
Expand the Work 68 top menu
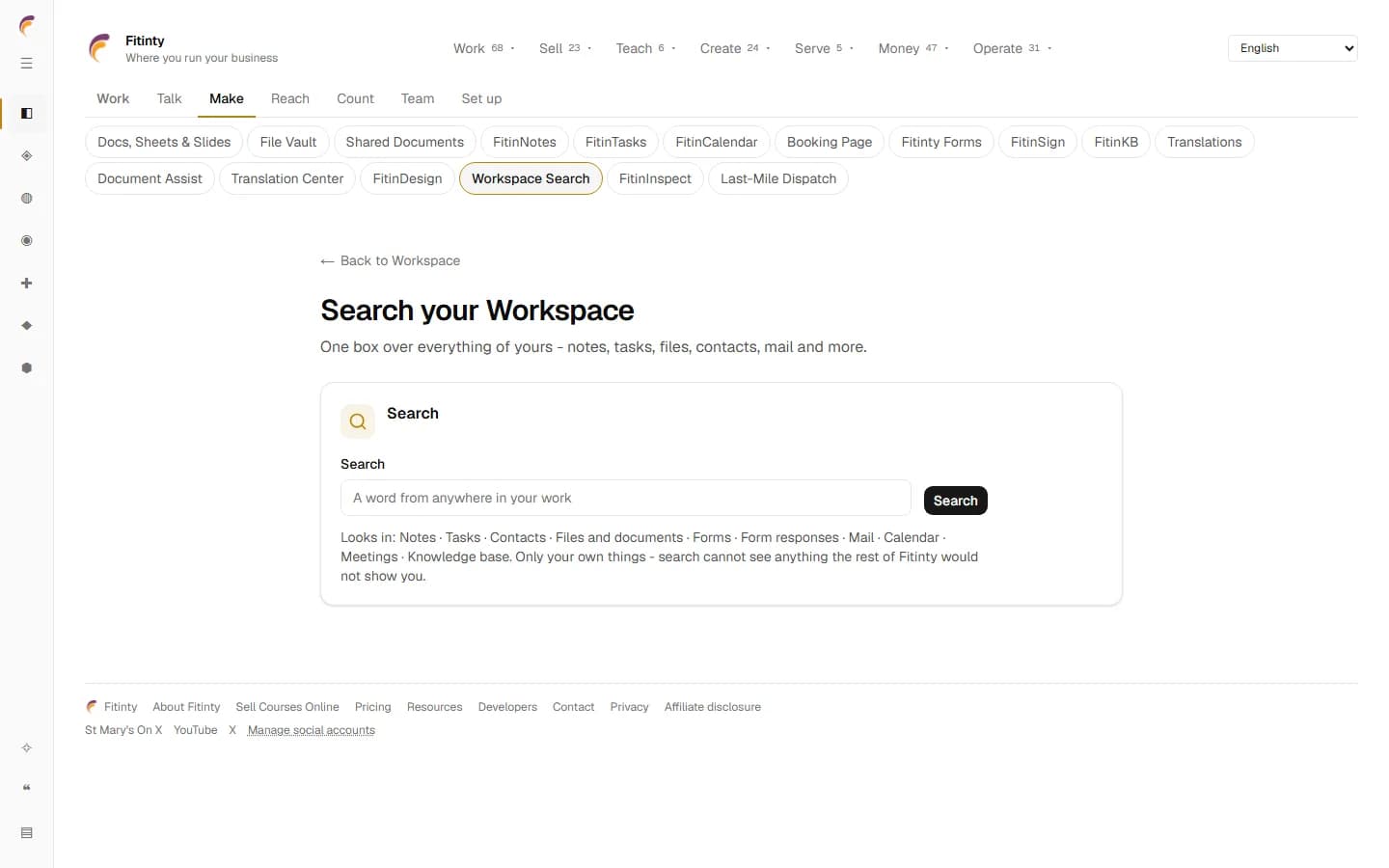pyautogui.click(x=484, y=48)
